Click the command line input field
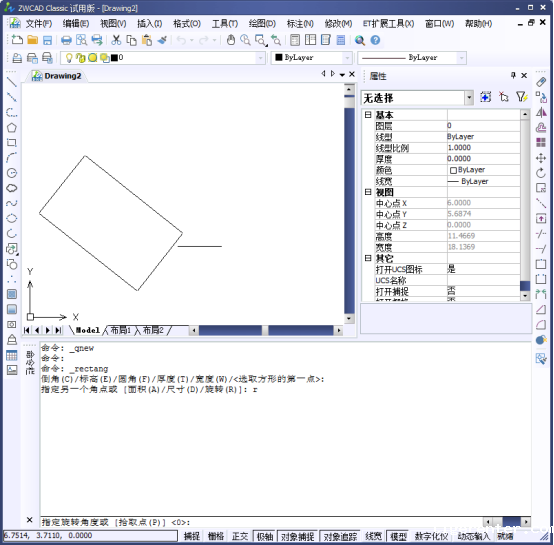Image resolution: width=554 pixels, height=545 pixels. [x=261, y=522]
